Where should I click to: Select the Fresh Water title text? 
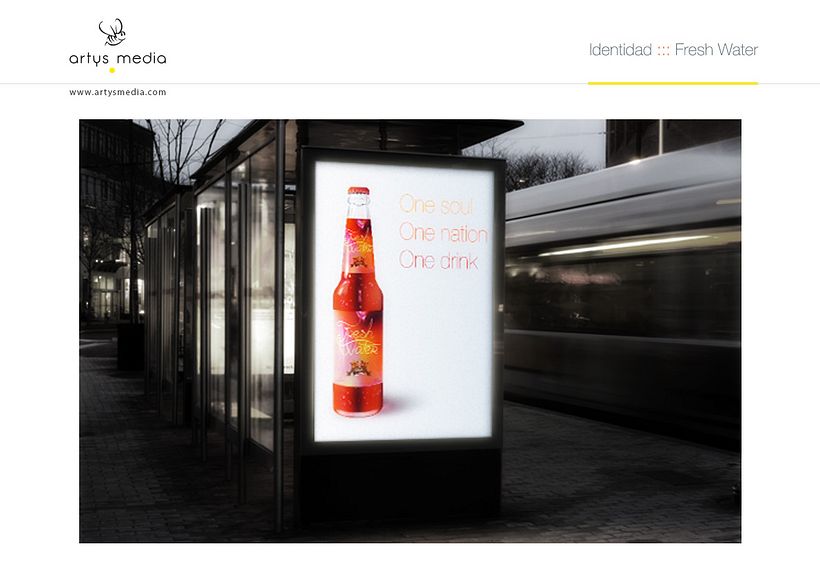[716, 50]
